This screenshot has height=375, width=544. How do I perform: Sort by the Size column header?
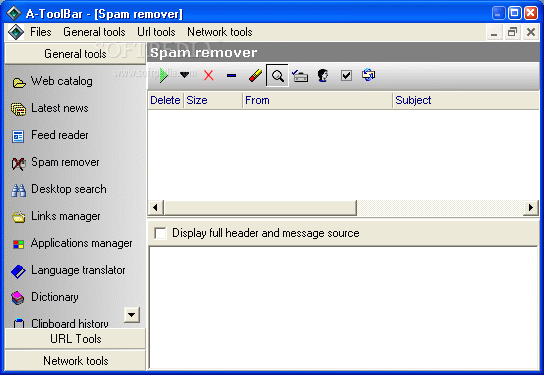(213, 100)
